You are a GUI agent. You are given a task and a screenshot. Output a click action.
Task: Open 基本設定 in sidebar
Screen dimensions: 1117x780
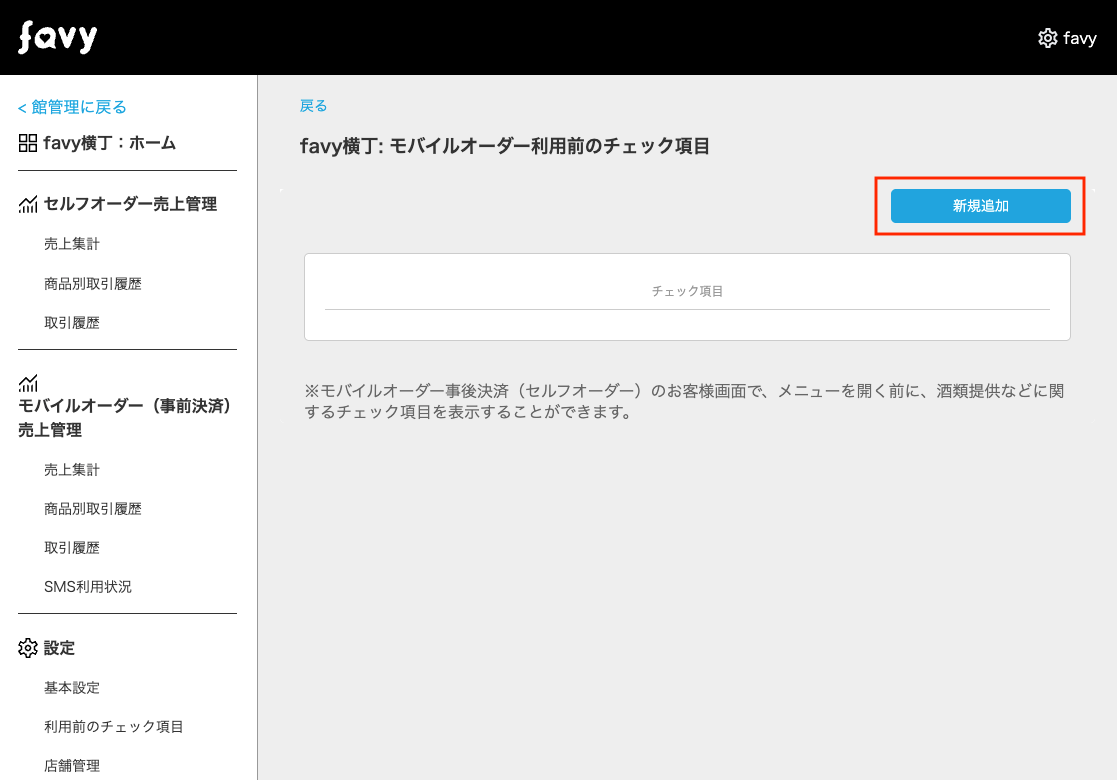tap(72, 687)
